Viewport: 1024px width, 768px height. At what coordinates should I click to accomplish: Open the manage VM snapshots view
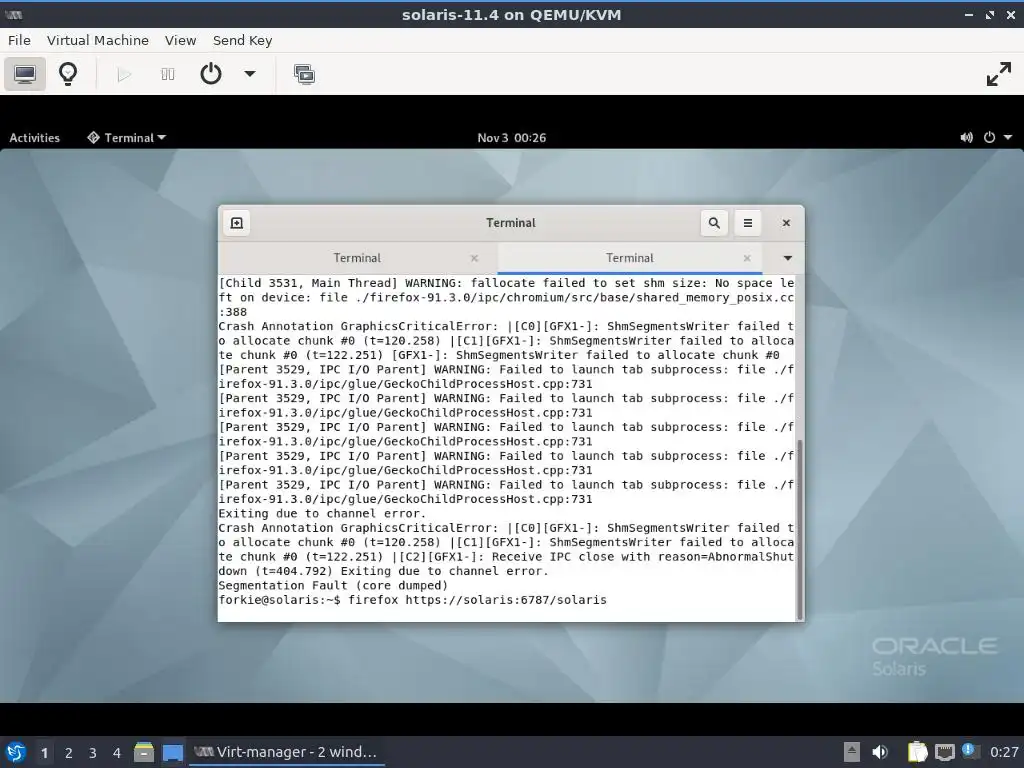[x=304, y=74]
